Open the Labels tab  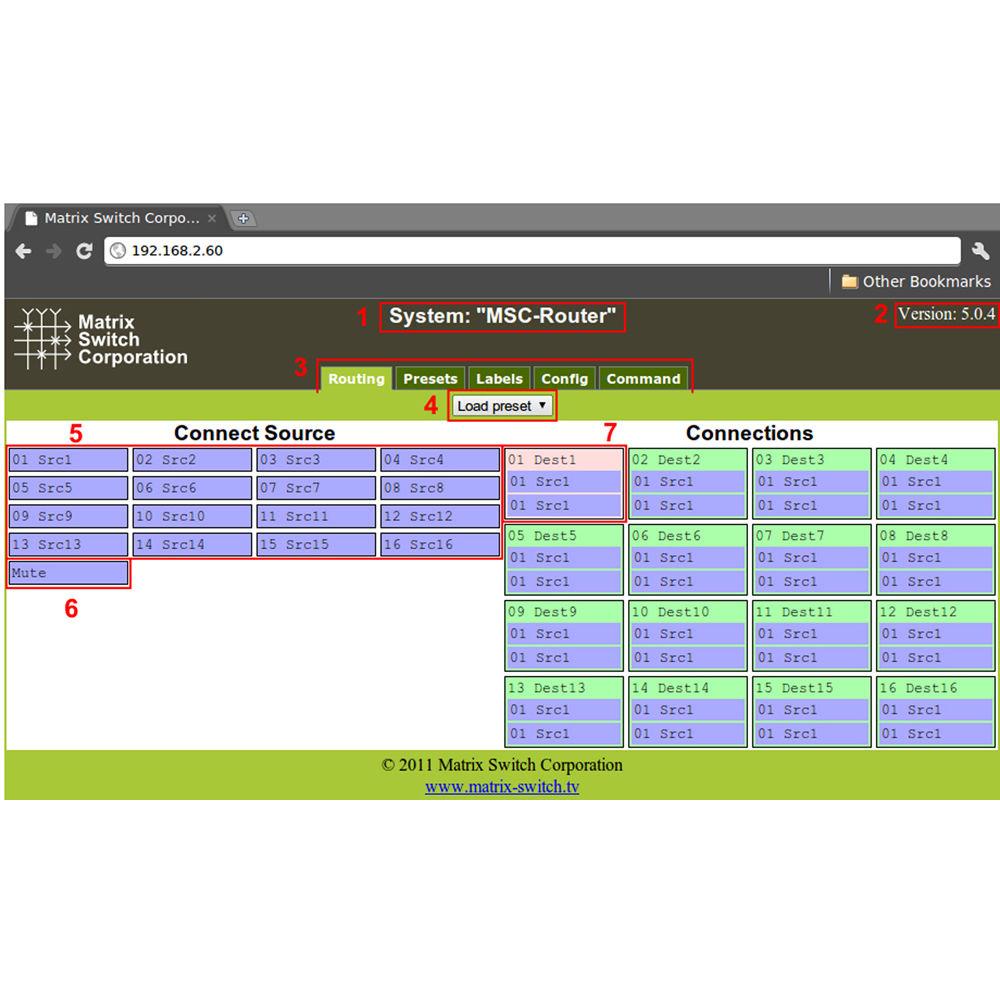(499, 379)
